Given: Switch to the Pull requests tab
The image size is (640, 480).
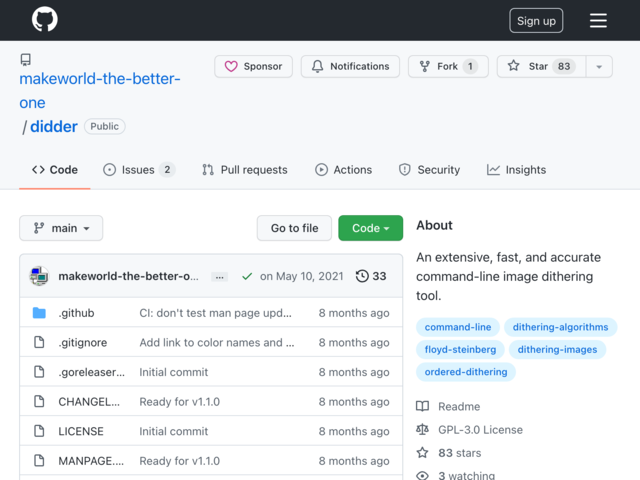Looking at the screenshot, I should (244, 170).
